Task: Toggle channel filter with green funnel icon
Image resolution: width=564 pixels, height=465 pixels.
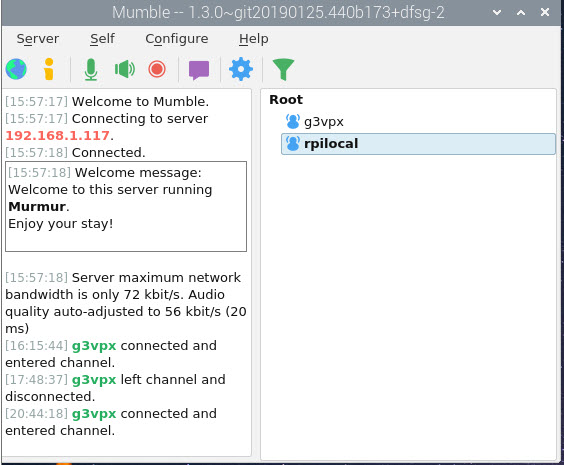Action: click(283, 69)
